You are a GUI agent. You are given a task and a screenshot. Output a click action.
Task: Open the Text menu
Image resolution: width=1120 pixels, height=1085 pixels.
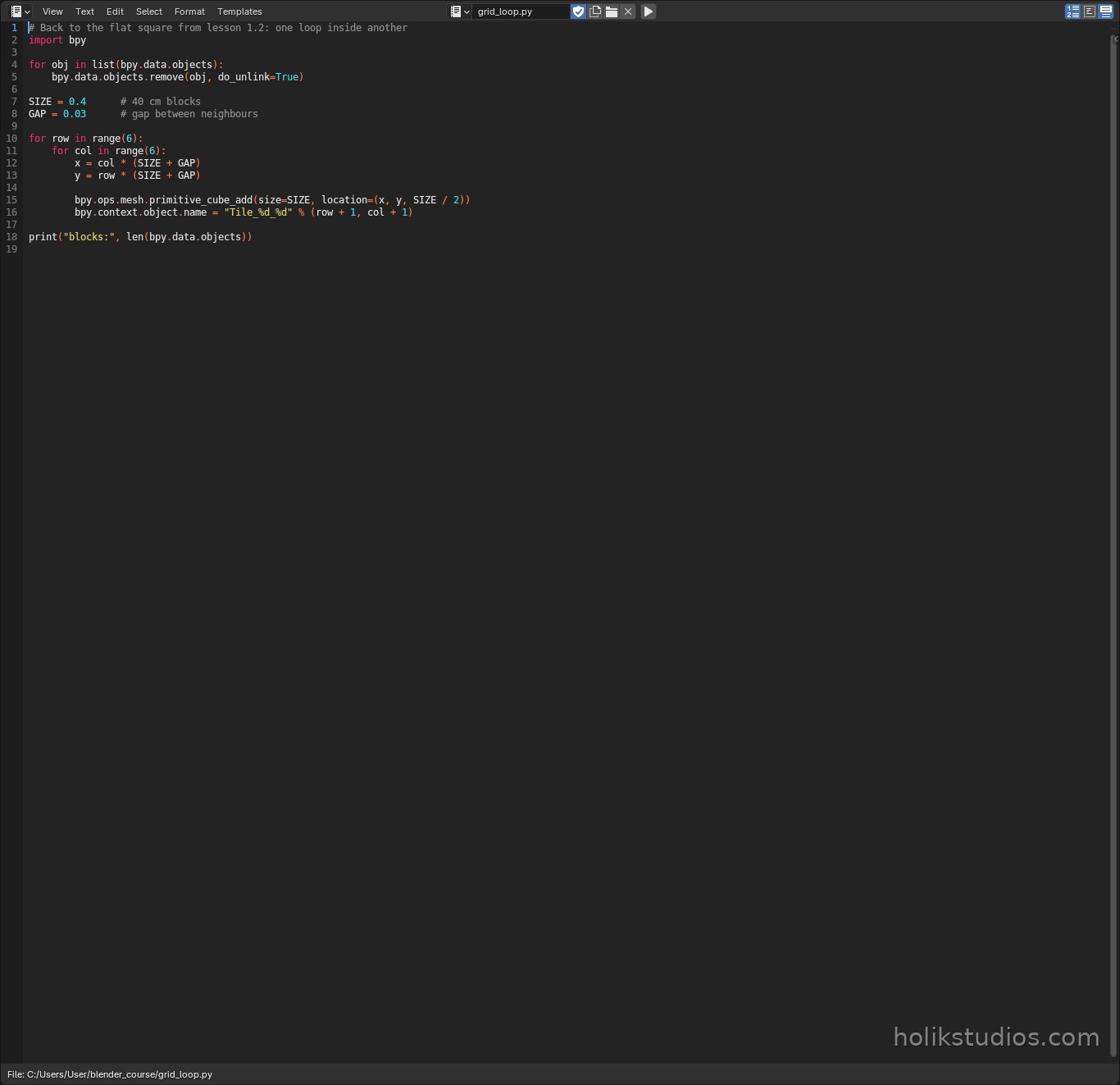85,11
